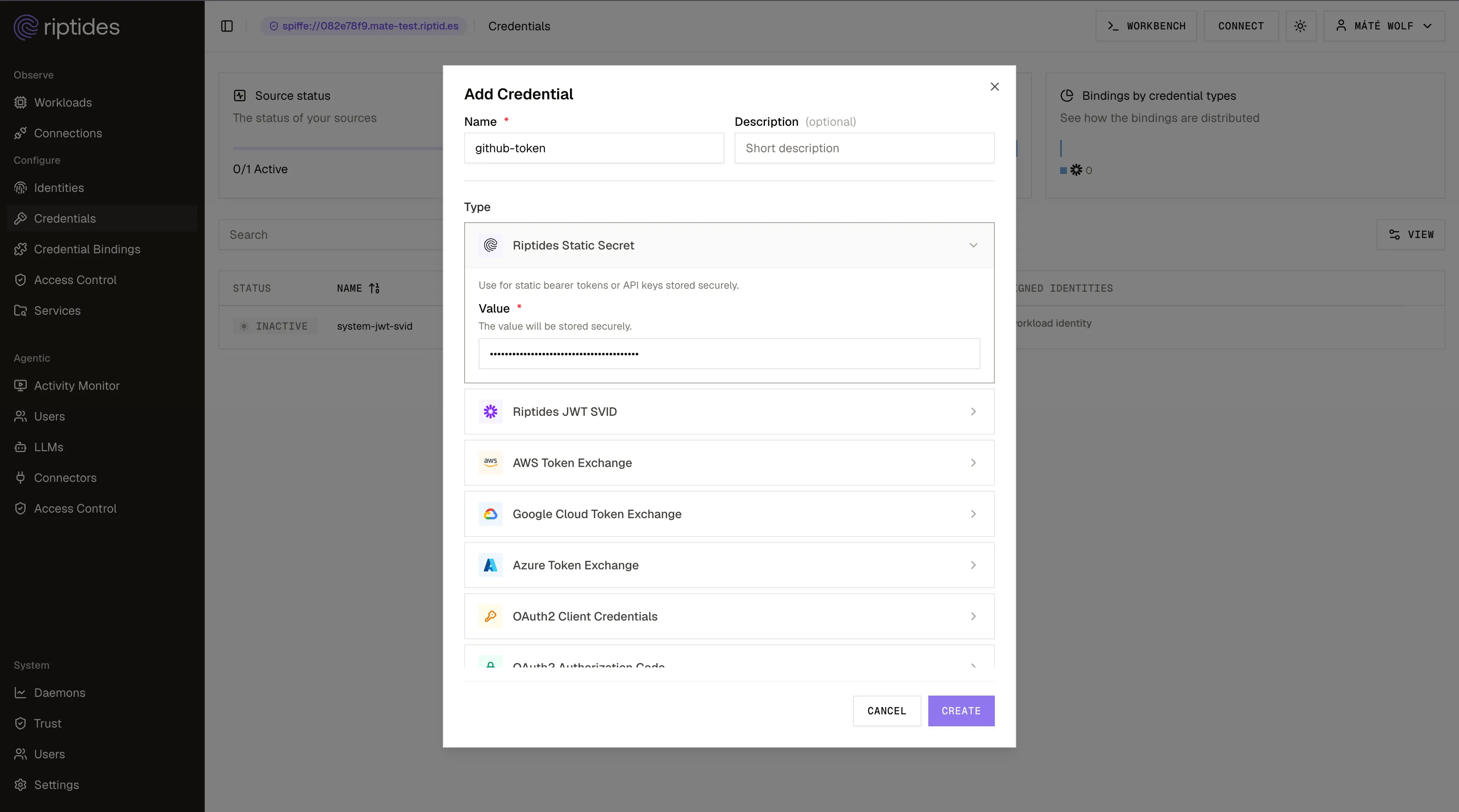
Task: Click the Description input field
Action: pyautogui.click(x=864, y=148)
